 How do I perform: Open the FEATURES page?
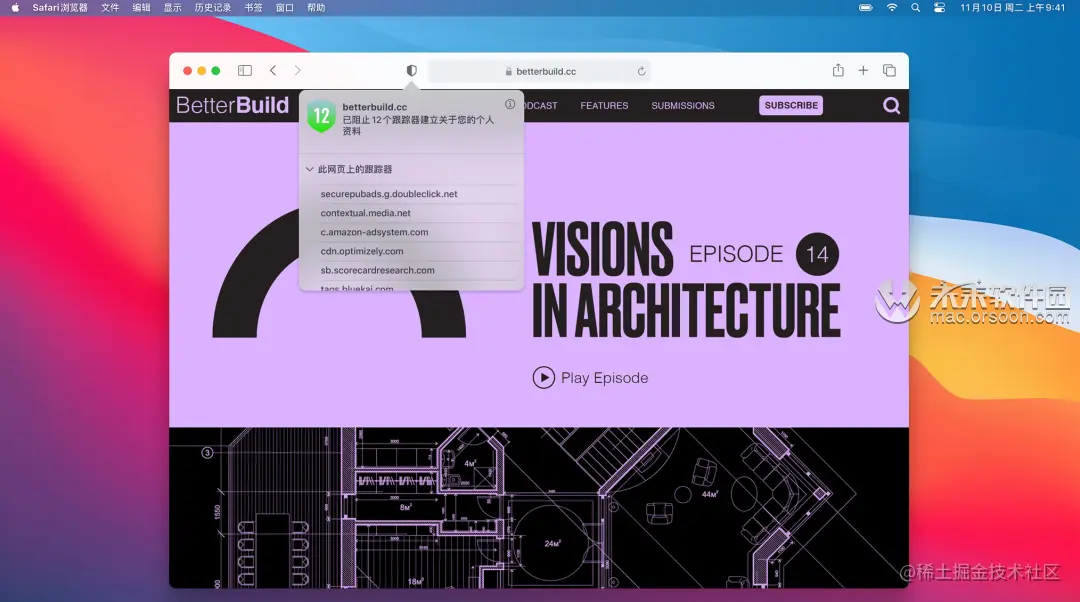pos(604,105)
